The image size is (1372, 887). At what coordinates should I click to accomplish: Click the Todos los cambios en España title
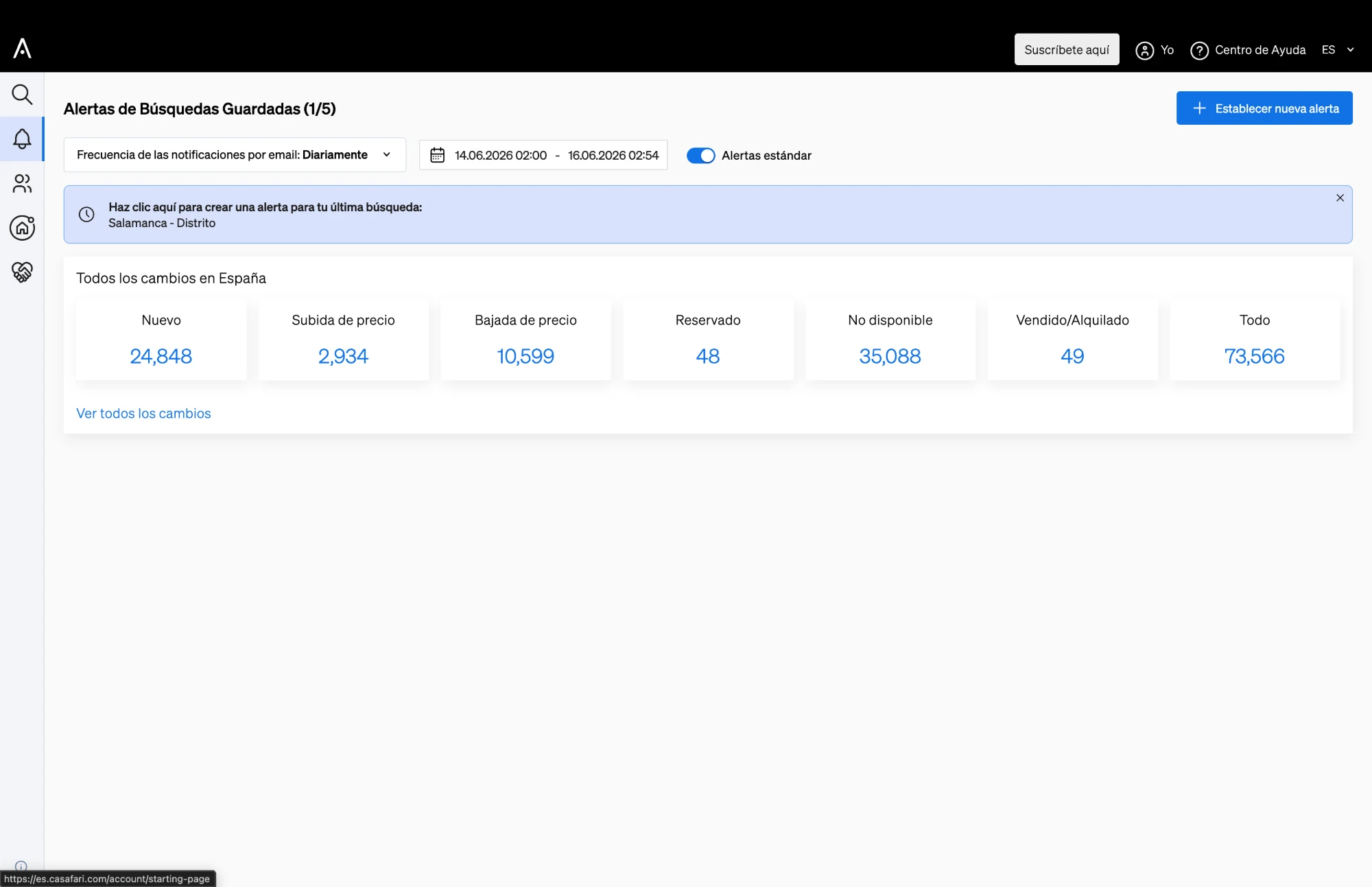[171, 278]
